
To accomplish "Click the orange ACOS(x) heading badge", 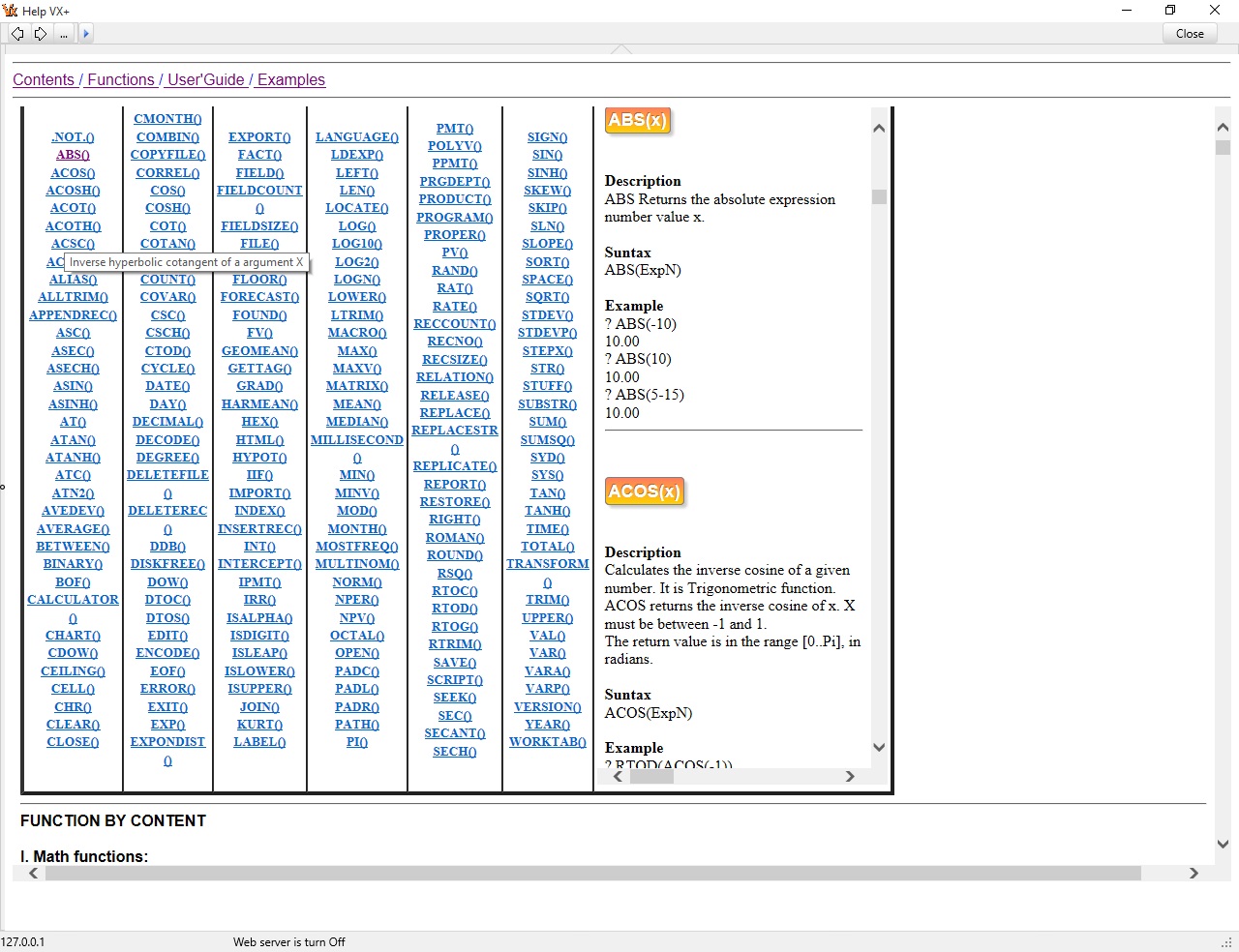I will [645, 491].
